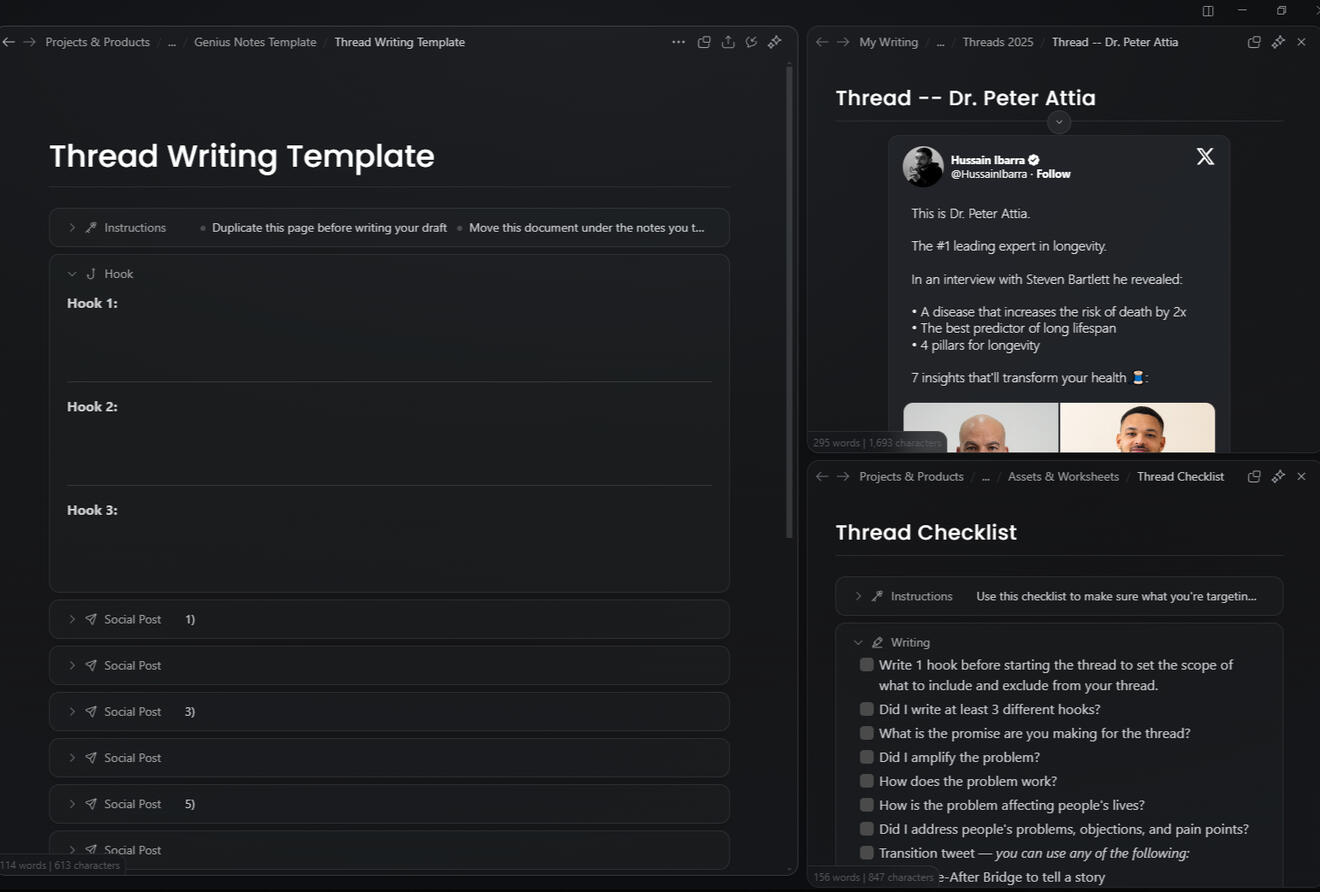This screenshot has width=1320, height=892.
Task: Go forward in the left Thread Writing Template pane
Action: tap(29, 42)
